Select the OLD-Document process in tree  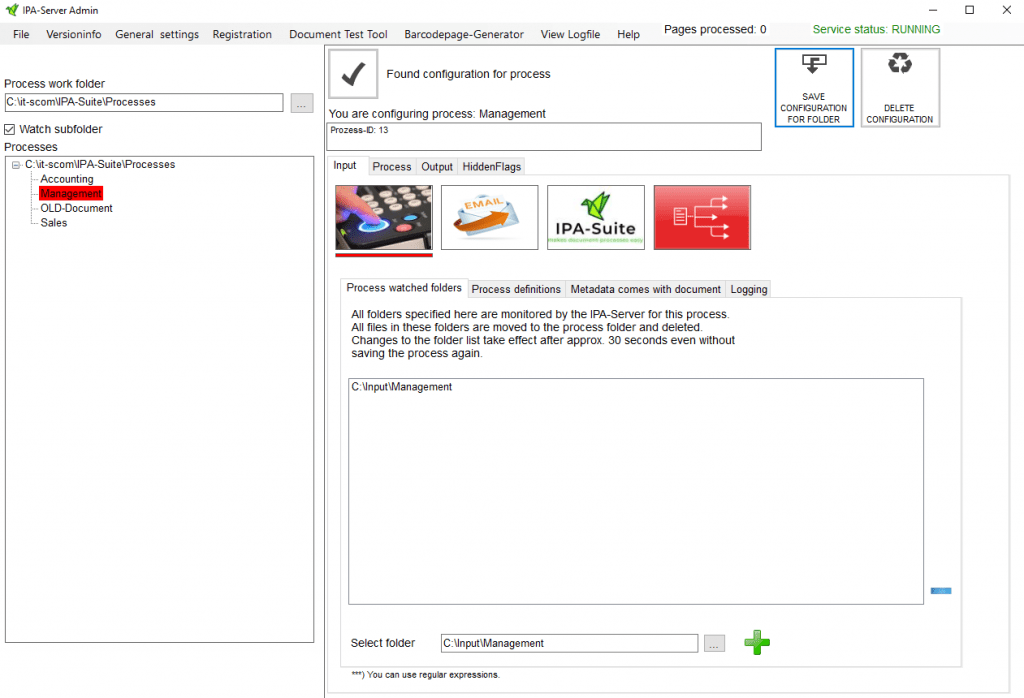point(76,208)
